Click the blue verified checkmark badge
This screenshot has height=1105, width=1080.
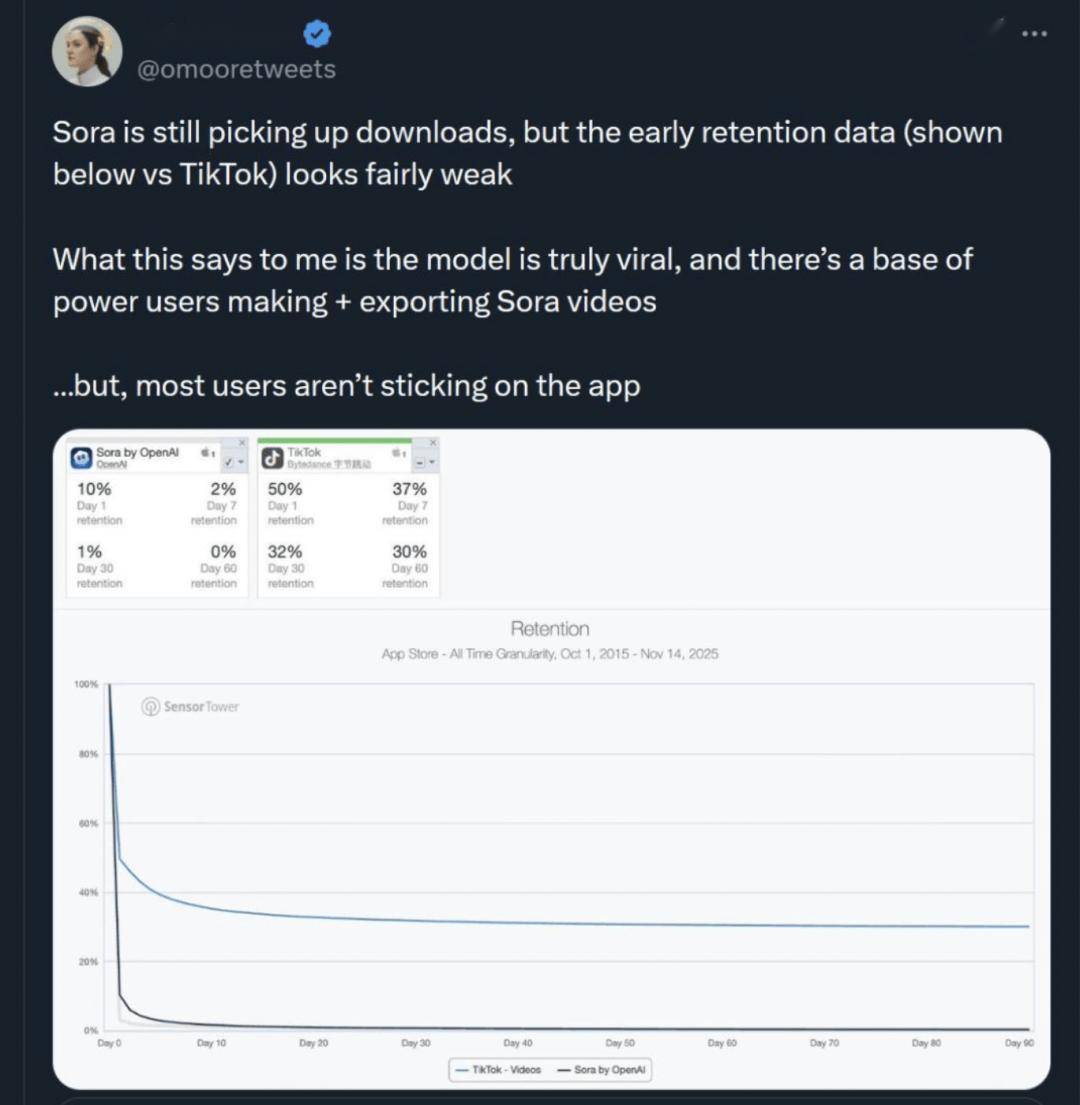(x=317, y=36)
